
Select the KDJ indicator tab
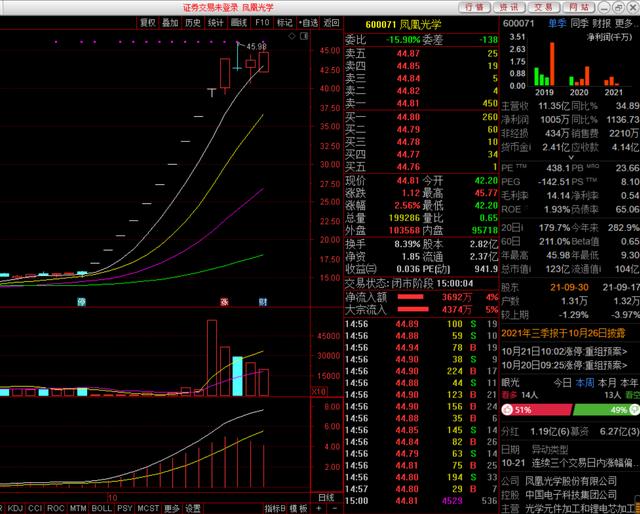16,507
